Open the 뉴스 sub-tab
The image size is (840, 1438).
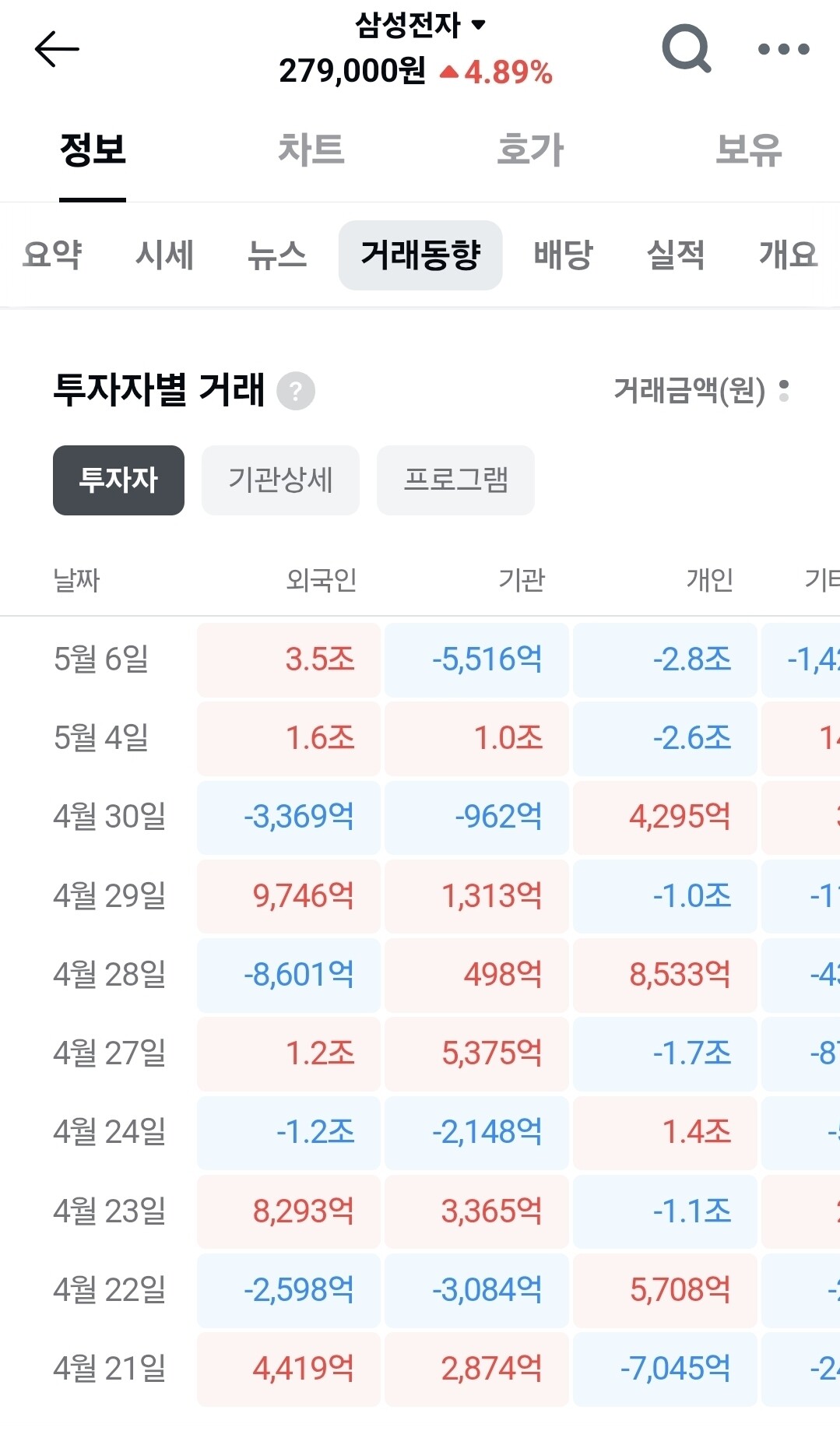pyautogui.click(x=277, y=255)
